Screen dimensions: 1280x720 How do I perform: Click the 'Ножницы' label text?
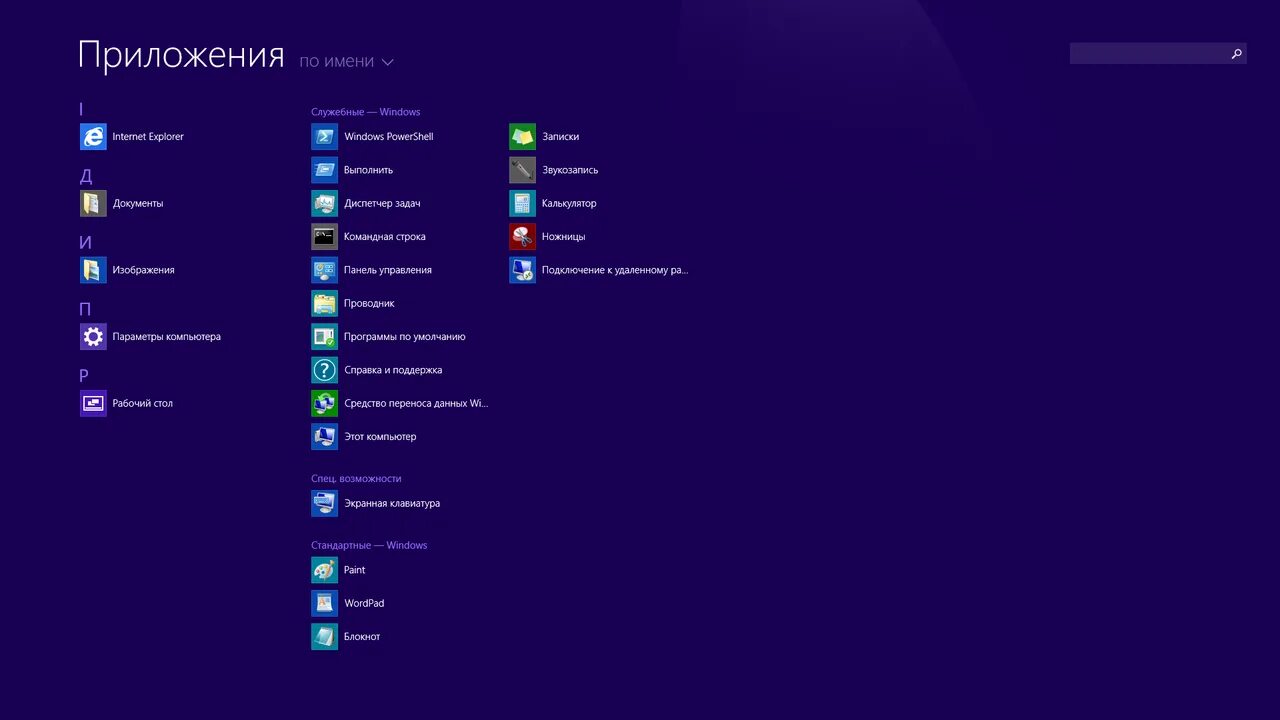(564, 237)
